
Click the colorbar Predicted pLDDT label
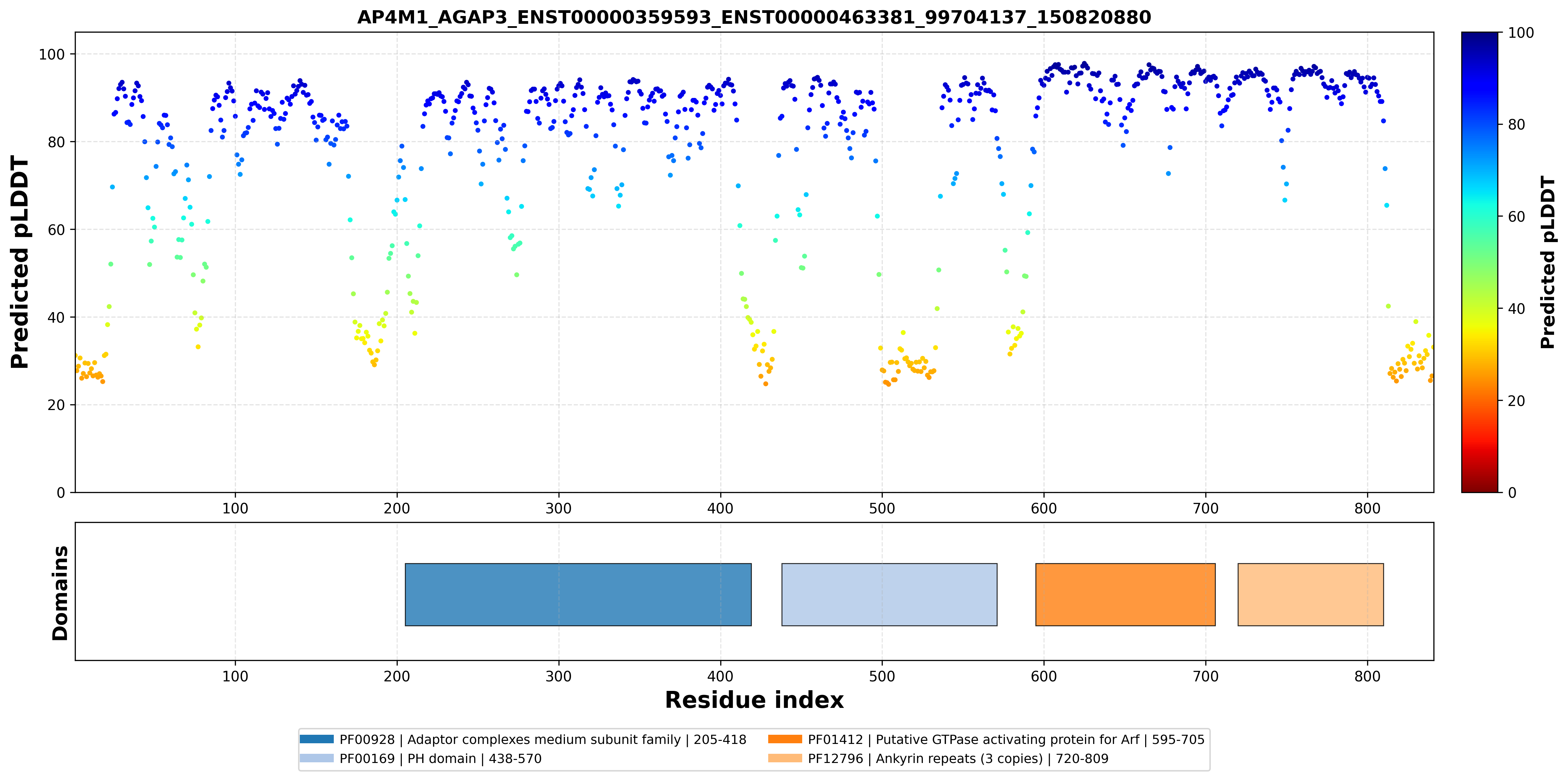(1547, 262)
